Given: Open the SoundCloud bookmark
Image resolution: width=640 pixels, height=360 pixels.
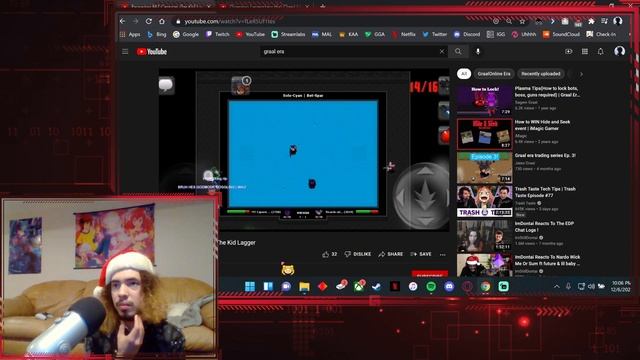Looking at the screenshot, I should [x=561, y=35].
